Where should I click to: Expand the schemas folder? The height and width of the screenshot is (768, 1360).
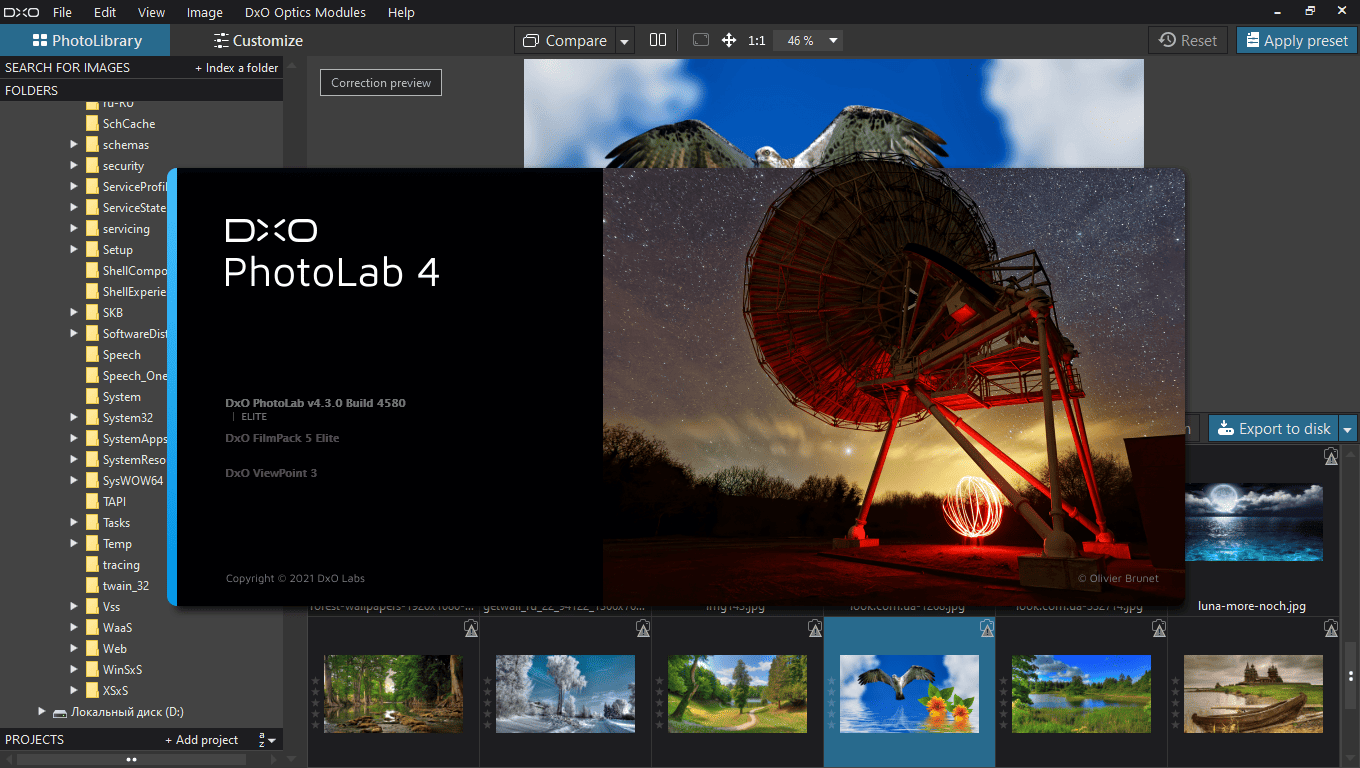click(x=74, y=145)
